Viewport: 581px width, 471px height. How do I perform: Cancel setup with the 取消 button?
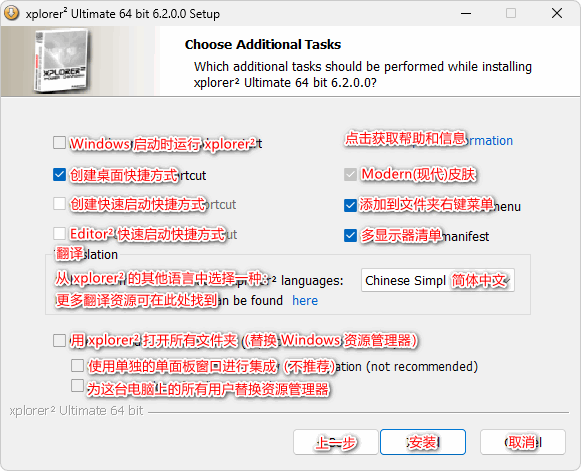pyautogui.click(x=523, y=442)
